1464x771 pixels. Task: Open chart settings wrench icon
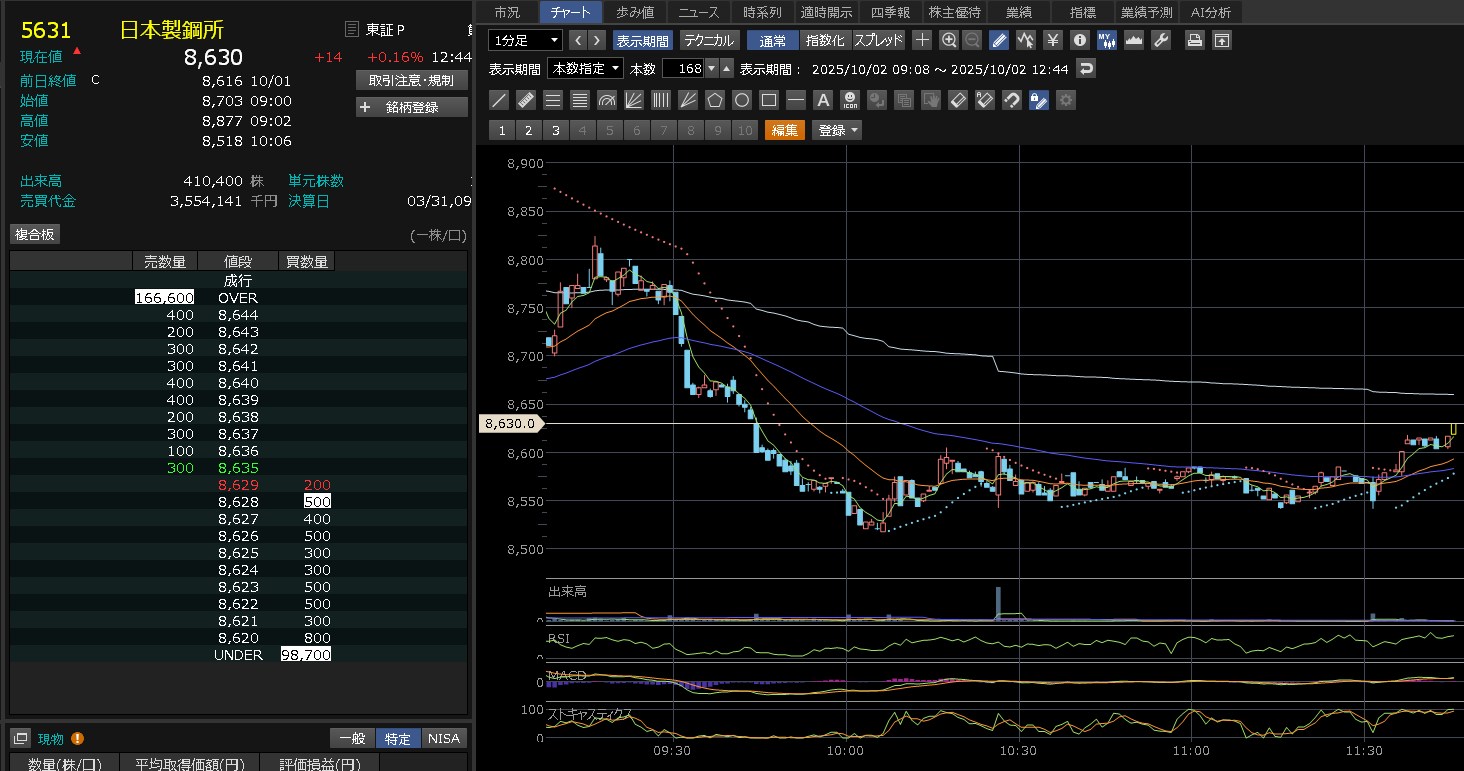[x=1160, y=40]
